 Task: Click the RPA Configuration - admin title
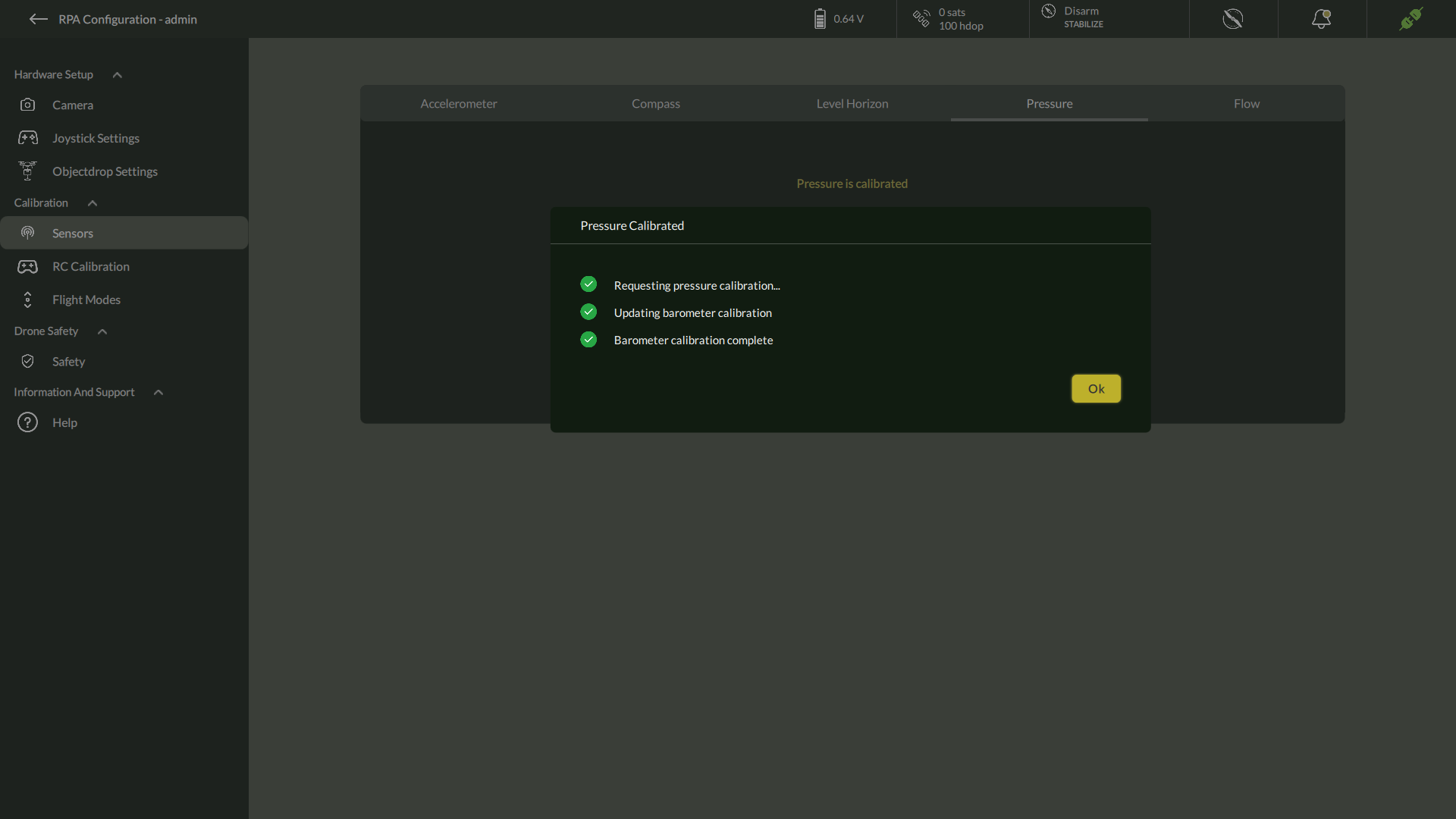[x=127, y=19]
